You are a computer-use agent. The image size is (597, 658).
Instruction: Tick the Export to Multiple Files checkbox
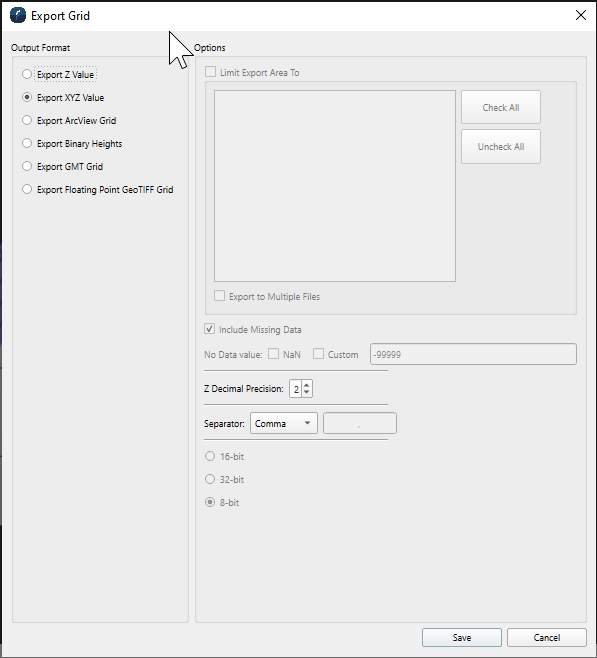[x=219, y=296]
